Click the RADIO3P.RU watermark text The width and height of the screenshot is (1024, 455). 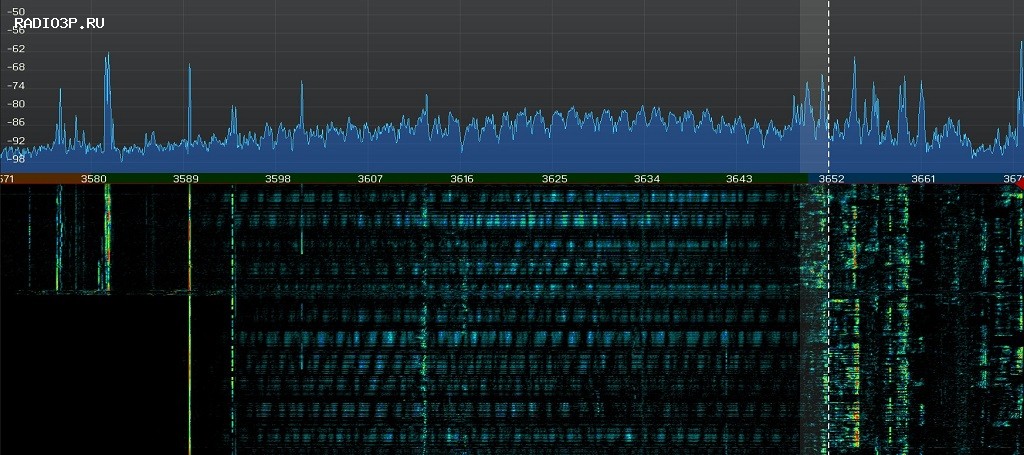(x=59, y=22)
